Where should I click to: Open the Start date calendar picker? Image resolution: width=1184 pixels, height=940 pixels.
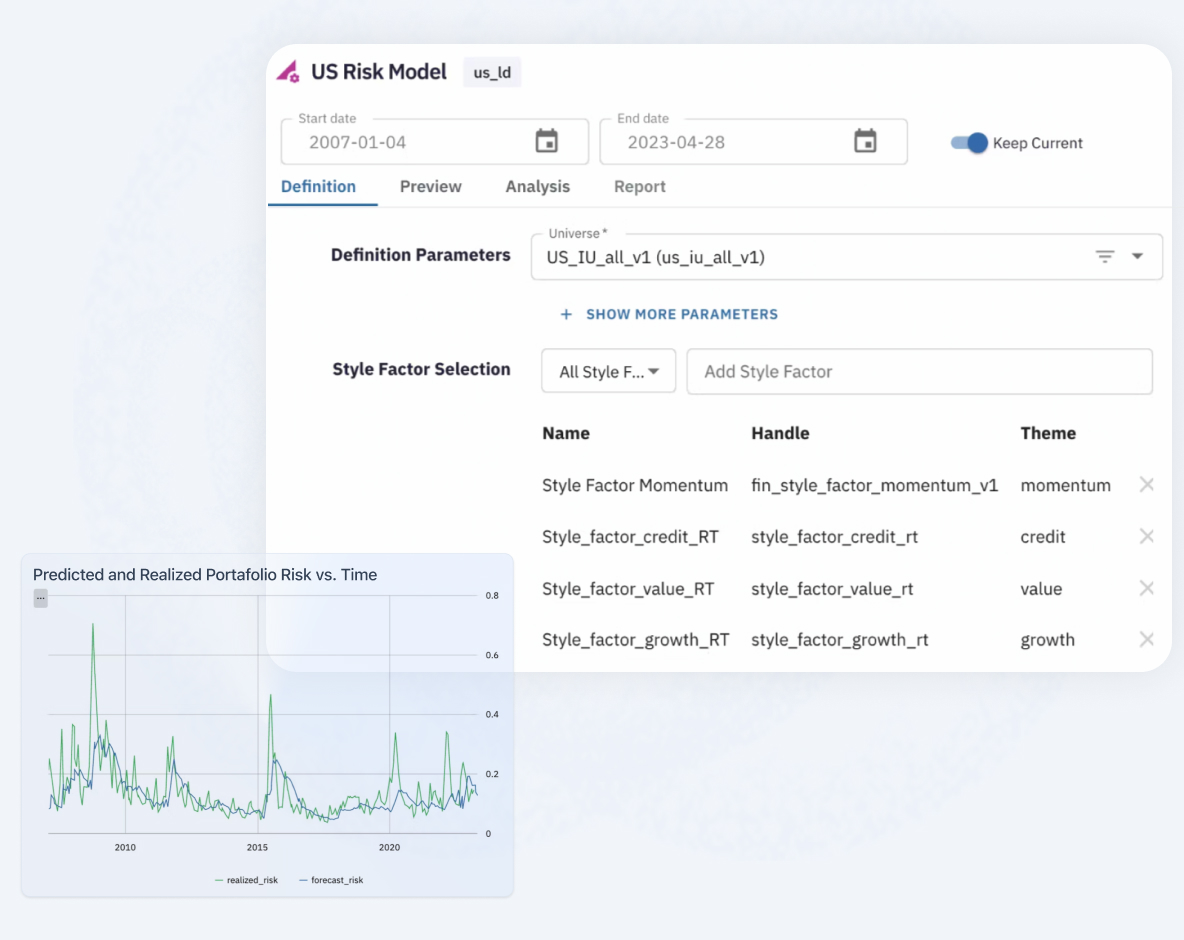click(547, 141)
